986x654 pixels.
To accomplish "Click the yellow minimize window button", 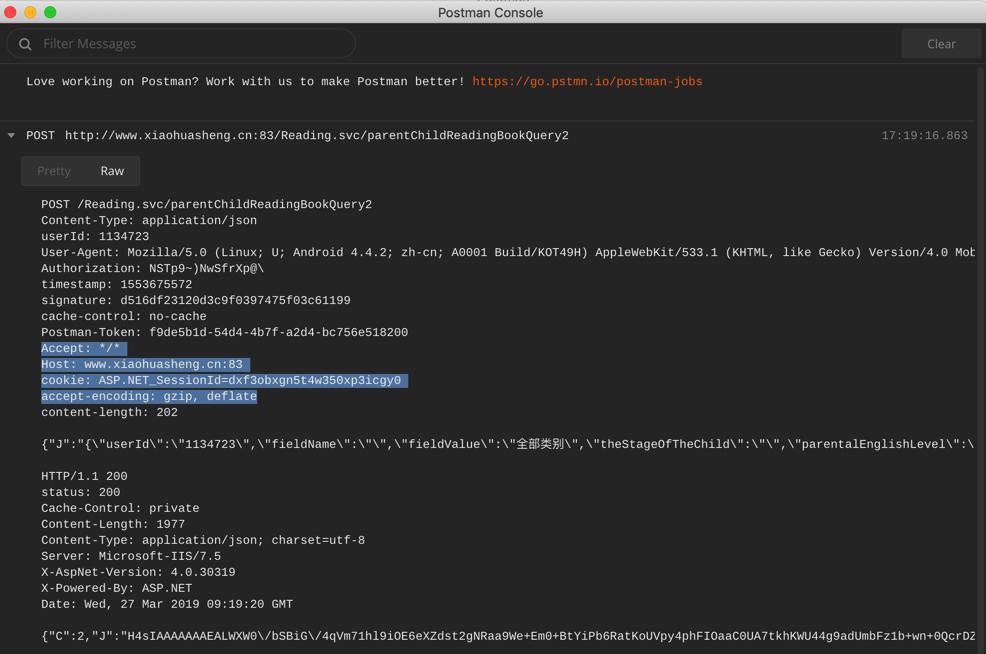I will (x=30, y=12).
